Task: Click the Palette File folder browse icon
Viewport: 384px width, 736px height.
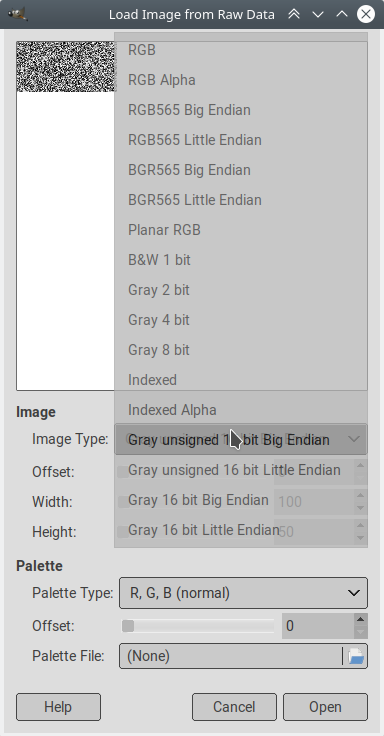Action: tap(356, 656)
